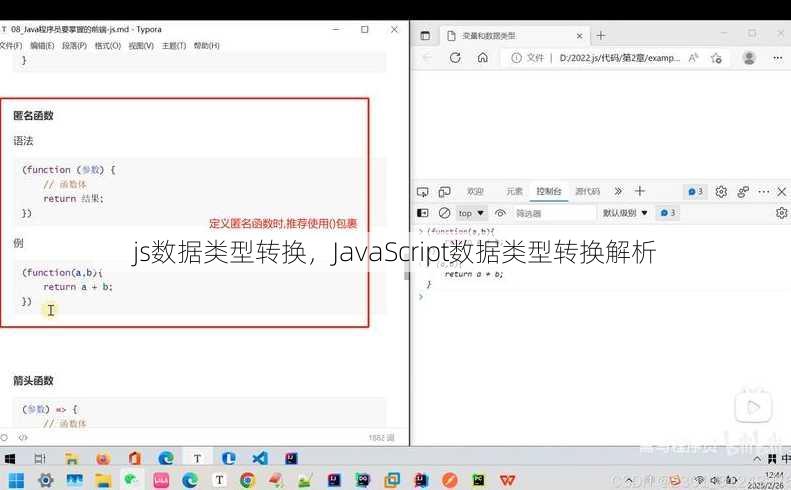
Task: Switch to the 元素 tab
Action: [x=514, y=191]
